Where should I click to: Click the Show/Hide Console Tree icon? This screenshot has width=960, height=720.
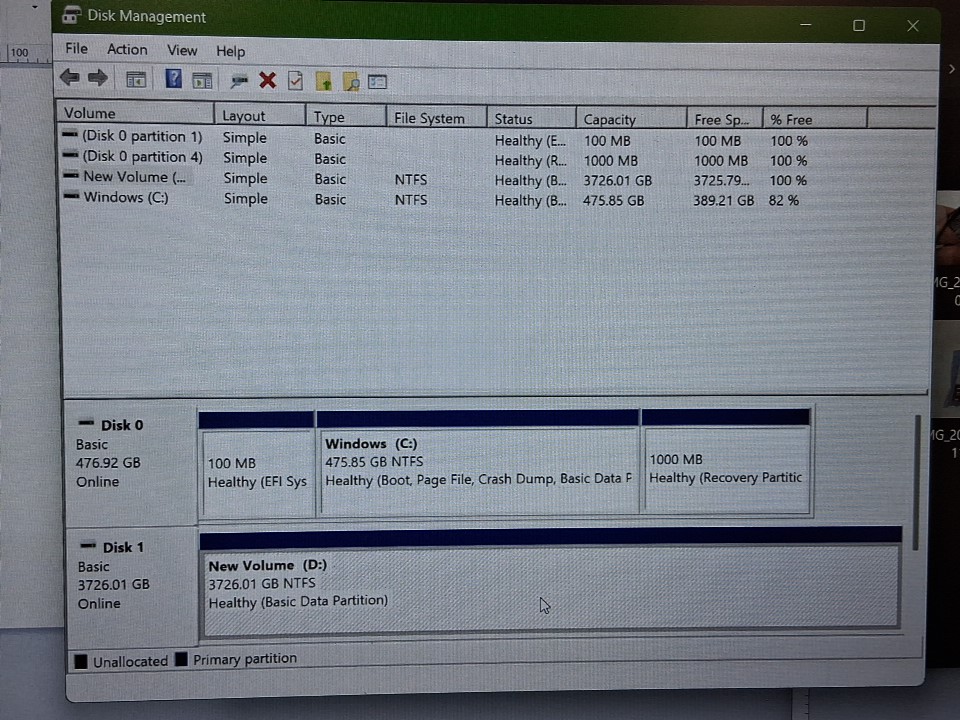tap(135, 80)
